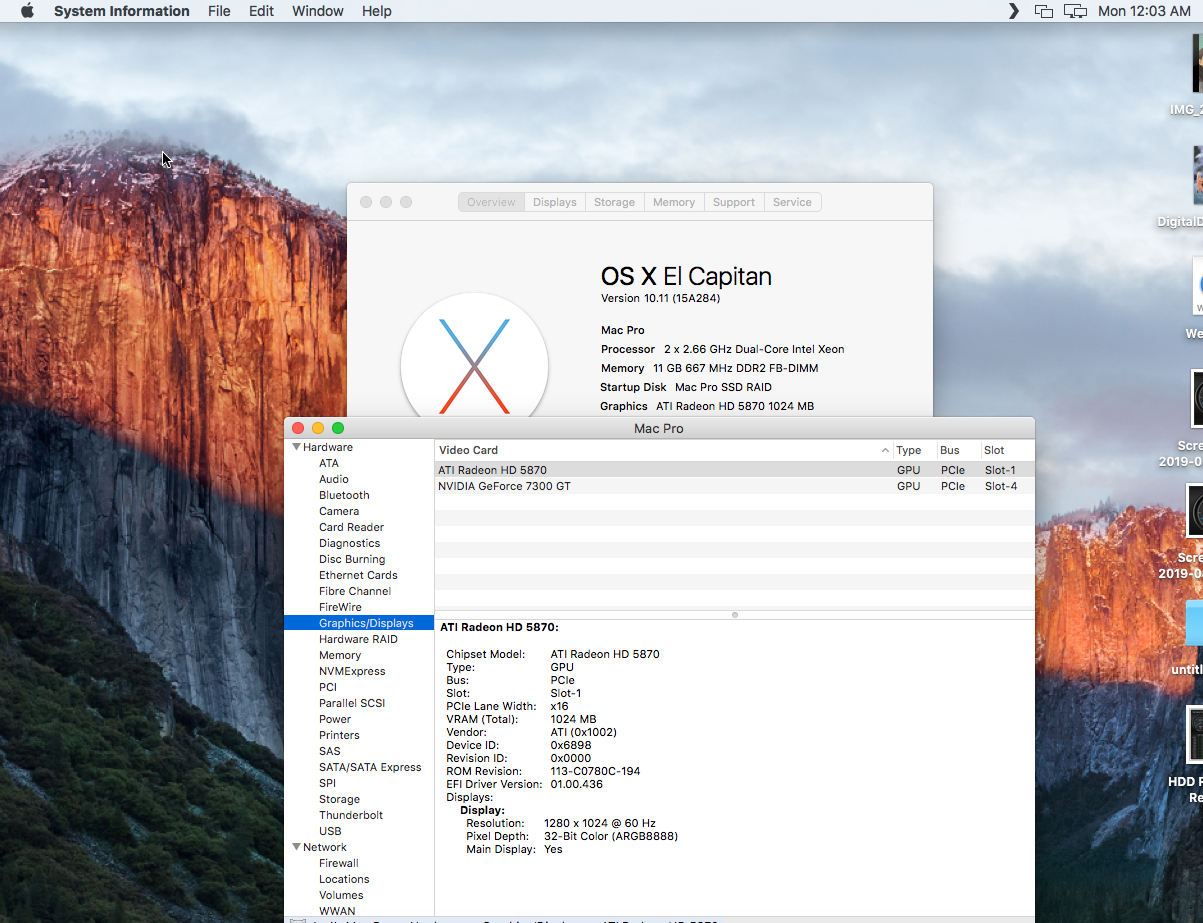Select Bluetooth in the sidebar
The image size is (1203, 923).
click(x=344, y=495)
